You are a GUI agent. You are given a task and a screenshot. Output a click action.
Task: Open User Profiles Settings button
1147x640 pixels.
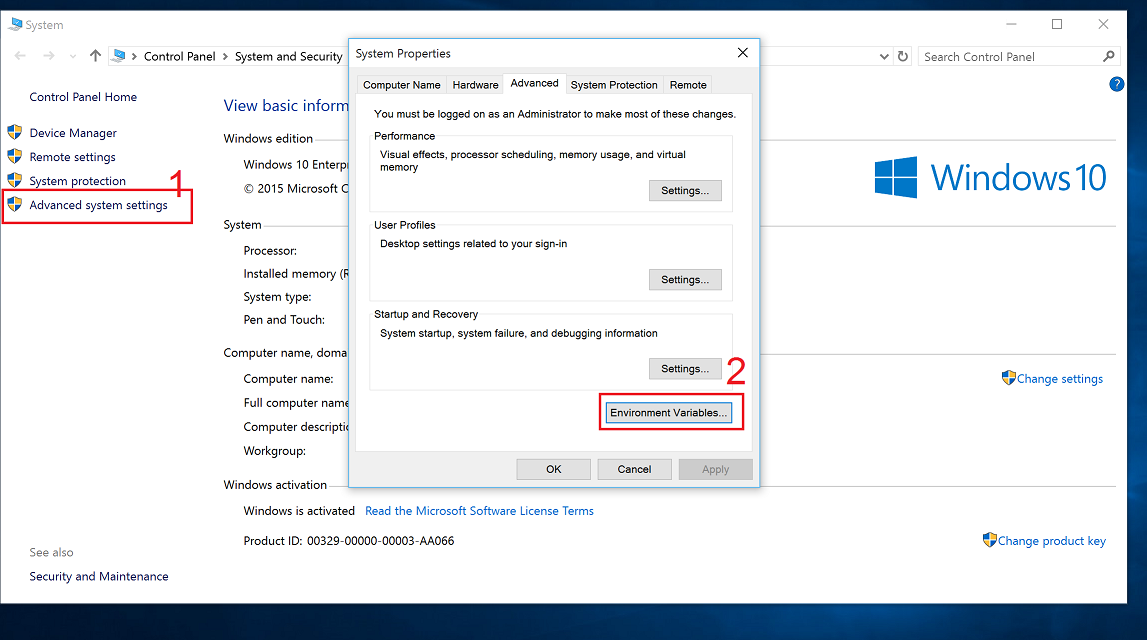685,279
